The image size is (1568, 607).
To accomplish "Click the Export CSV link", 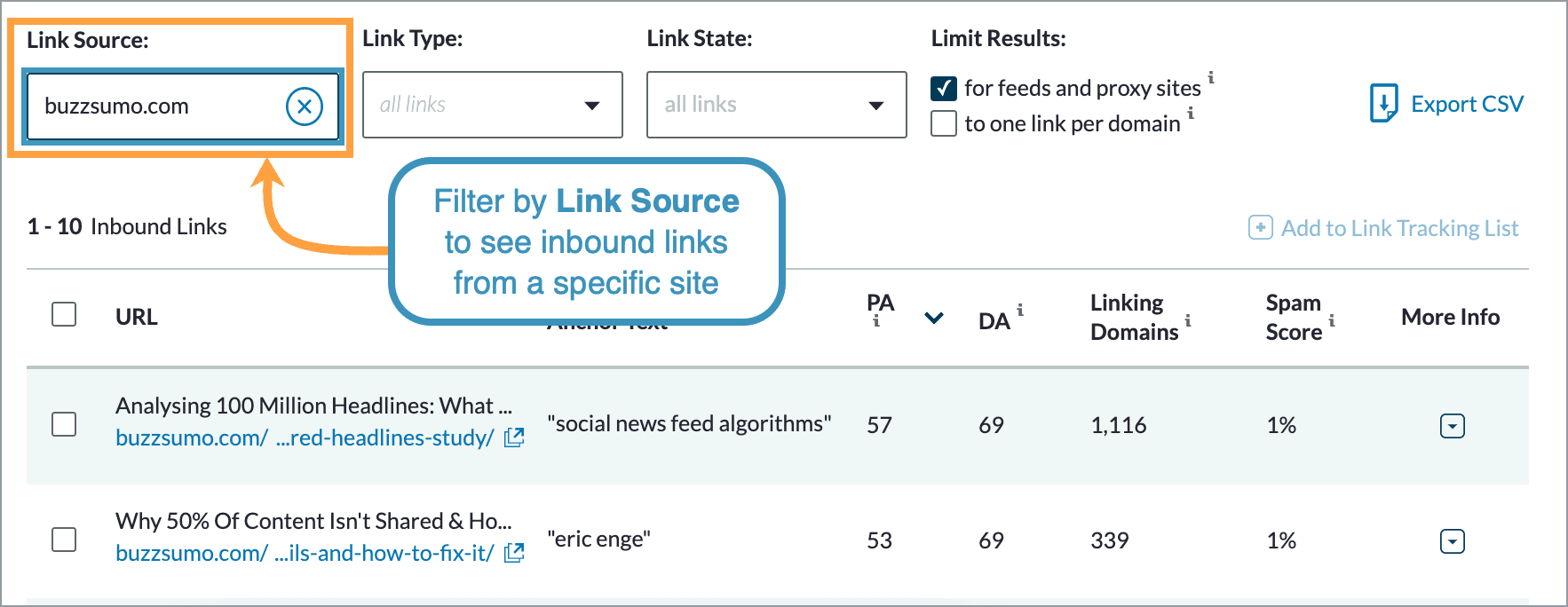I will tap(1467, 103).
